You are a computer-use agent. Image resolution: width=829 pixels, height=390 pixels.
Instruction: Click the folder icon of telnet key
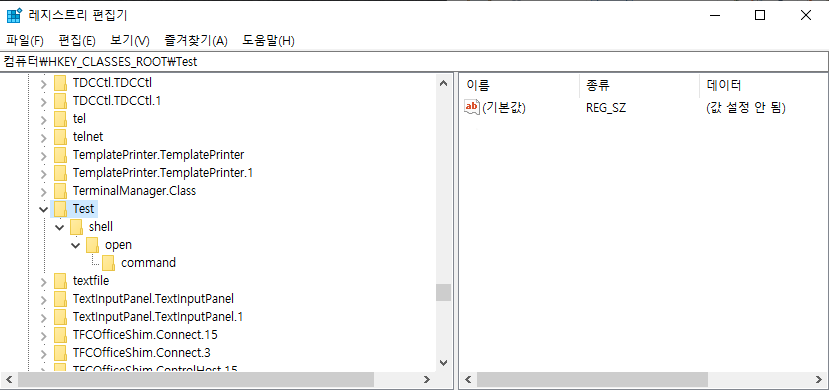pos(61,137)
